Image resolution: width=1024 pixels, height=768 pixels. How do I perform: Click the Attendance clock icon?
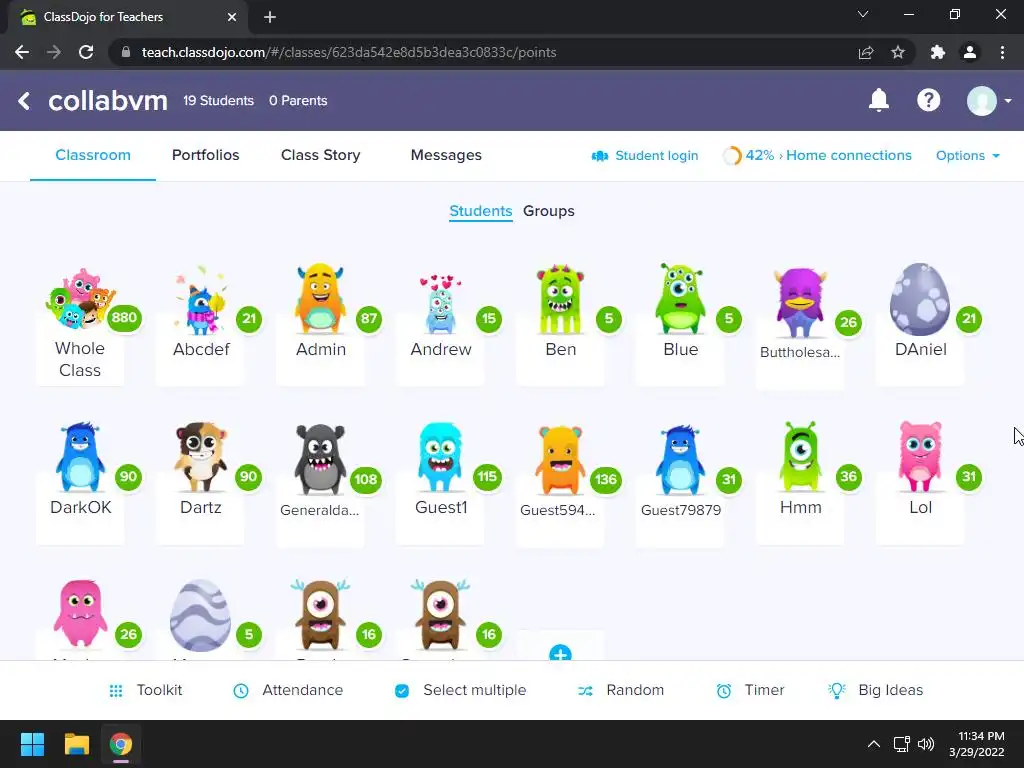pyautogui.click(x=241, y=690)
